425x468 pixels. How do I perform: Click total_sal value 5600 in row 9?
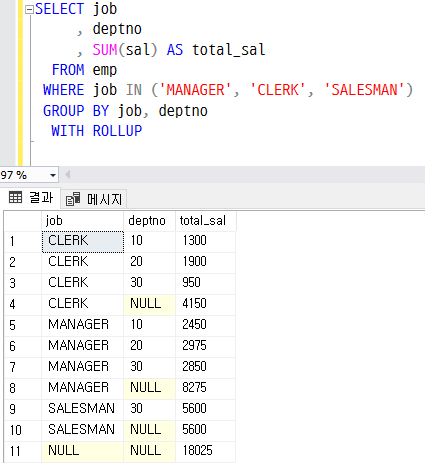[x=205, y=409]
